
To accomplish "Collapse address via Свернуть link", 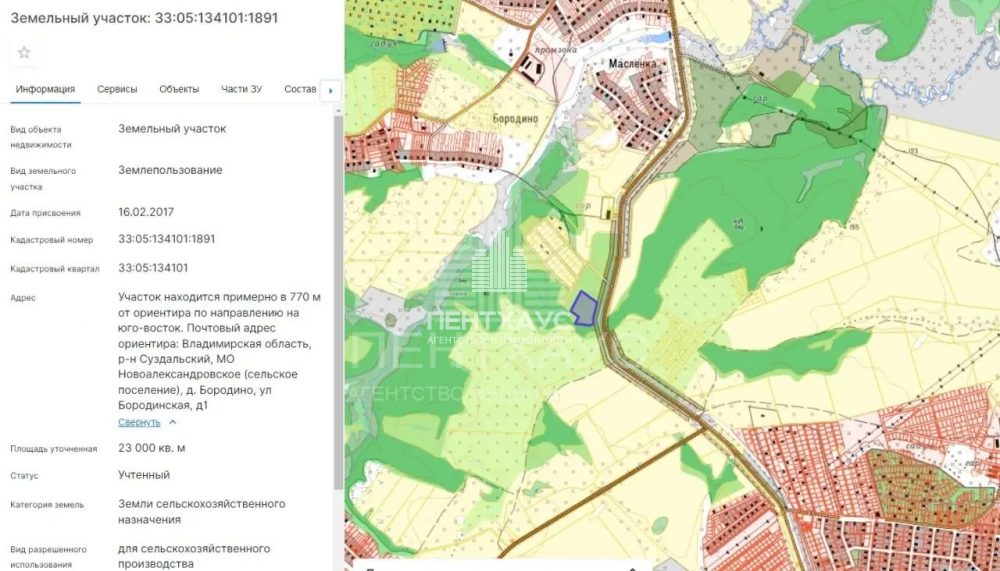I will pos(139,422).
